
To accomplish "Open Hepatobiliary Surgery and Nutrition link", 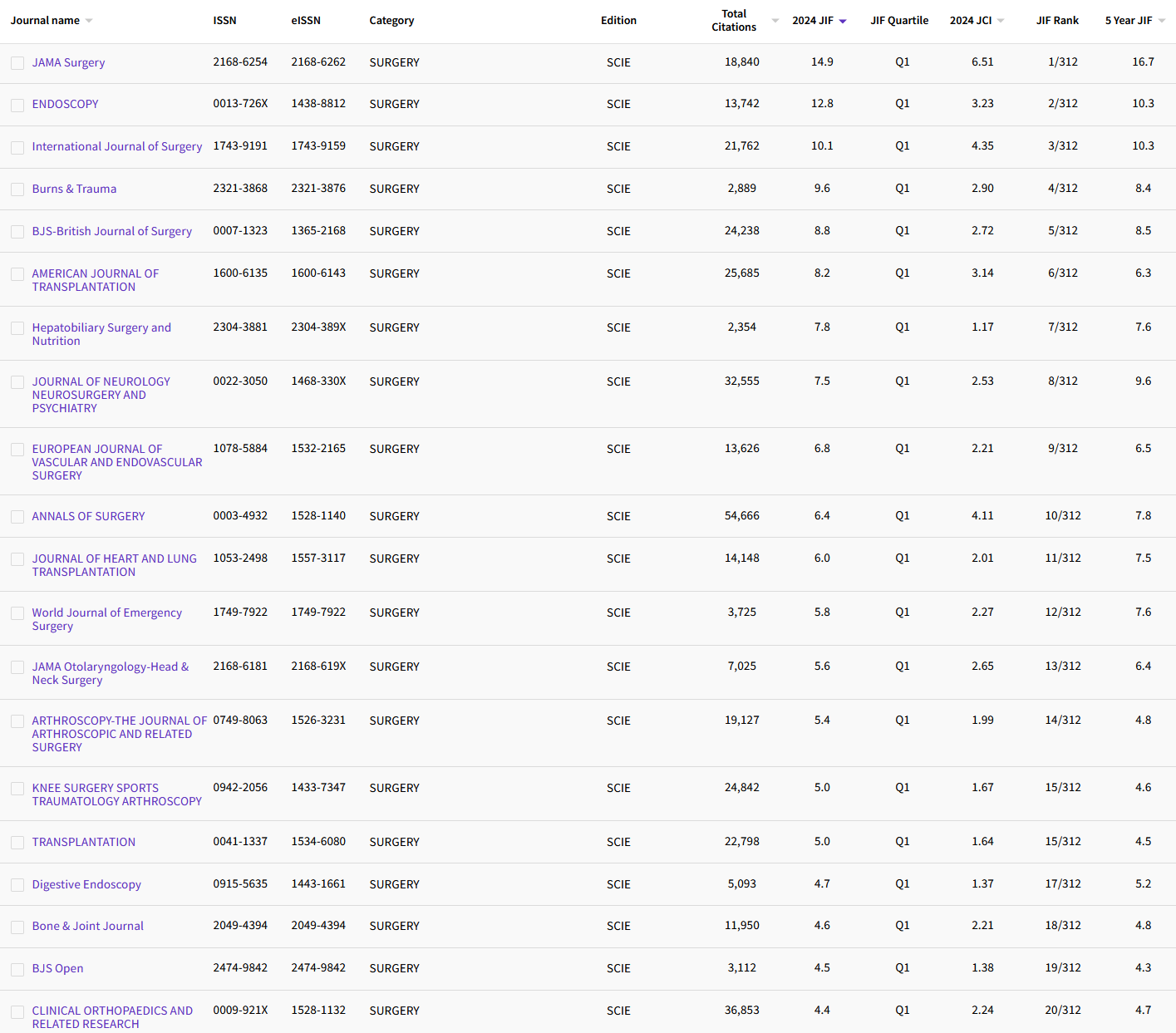I will click(x=101, y=334).
